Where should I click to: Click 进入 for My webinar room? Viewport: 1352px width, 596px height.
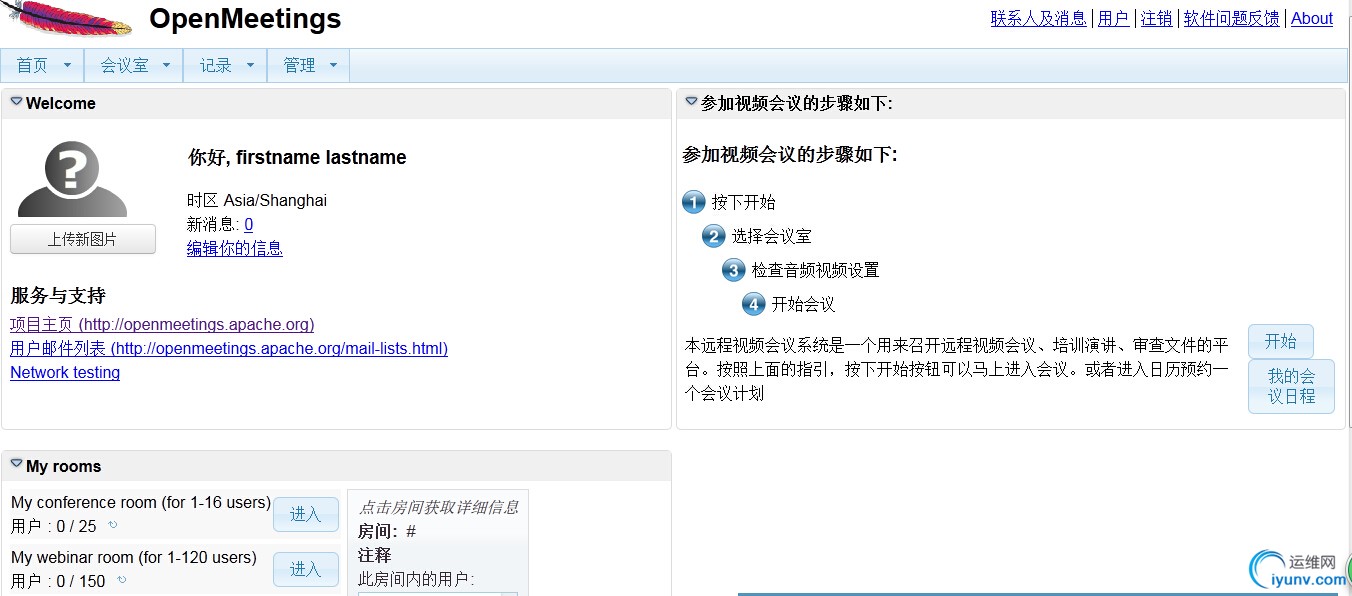coord(306,569)
